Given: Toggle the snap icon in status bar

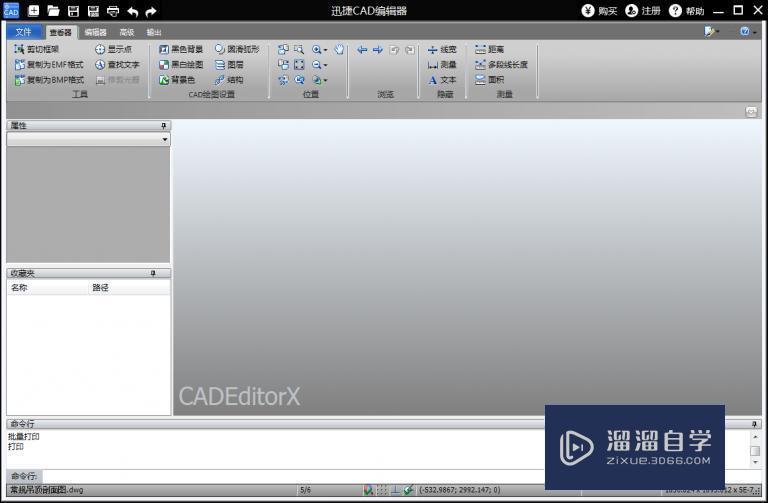Looking at the screenshot, I should click(368, 490).
